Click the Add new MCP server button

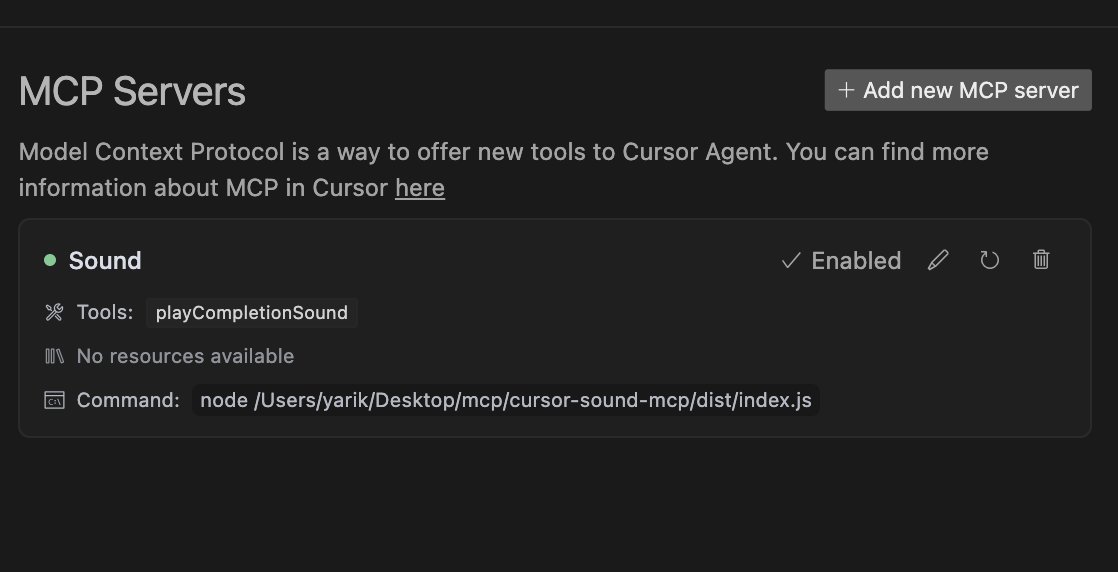pos(958,90)
